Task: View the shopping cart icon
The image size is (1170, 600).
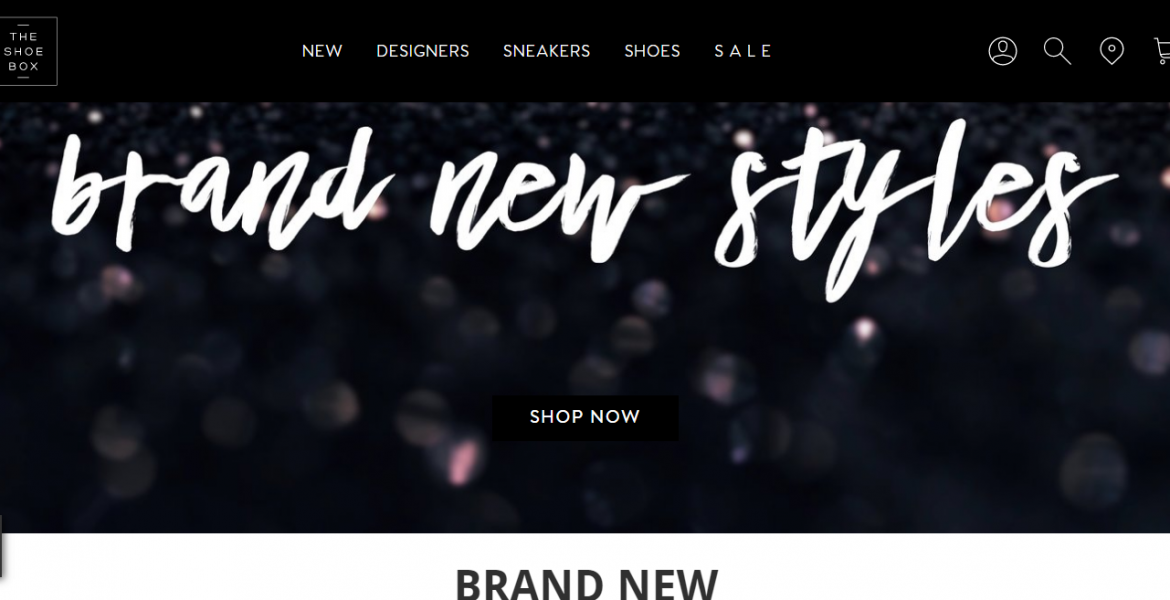Action: (x=1162, y=51)
